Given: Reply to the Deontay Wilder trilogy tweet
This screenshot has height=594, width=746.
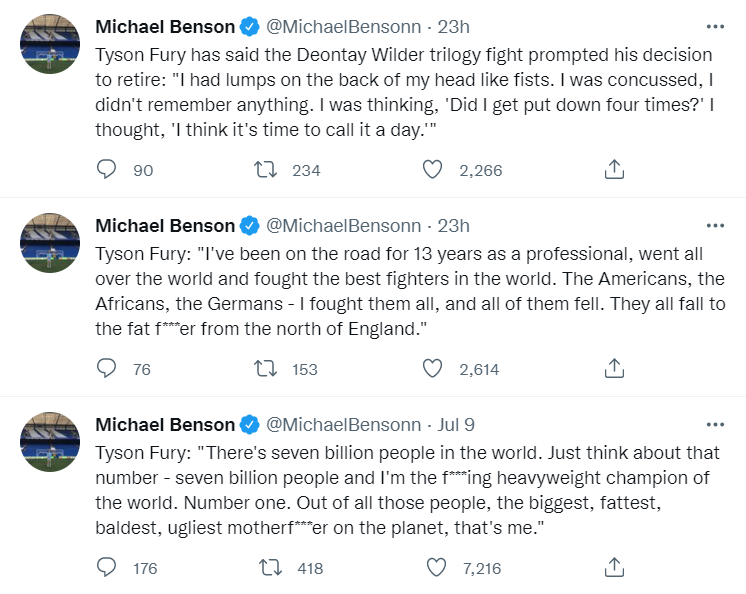Looking at the screenshot, I should tap(107, 170).
